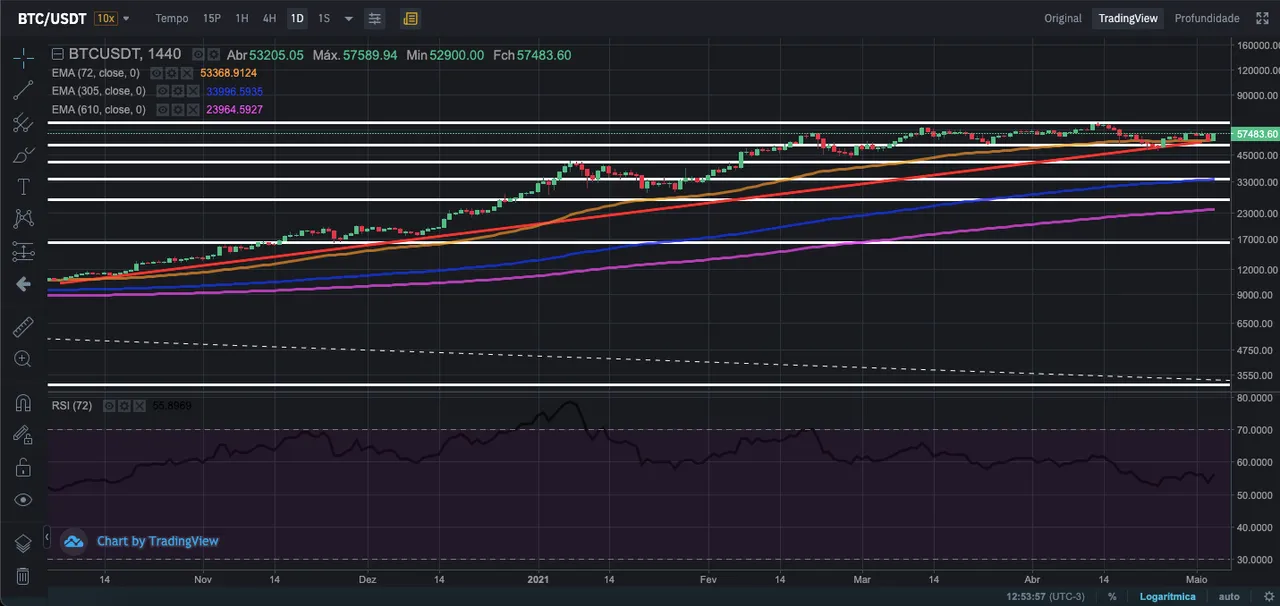
Task: Hide the RSI (72) indicator
Action: tap(111, 406)
